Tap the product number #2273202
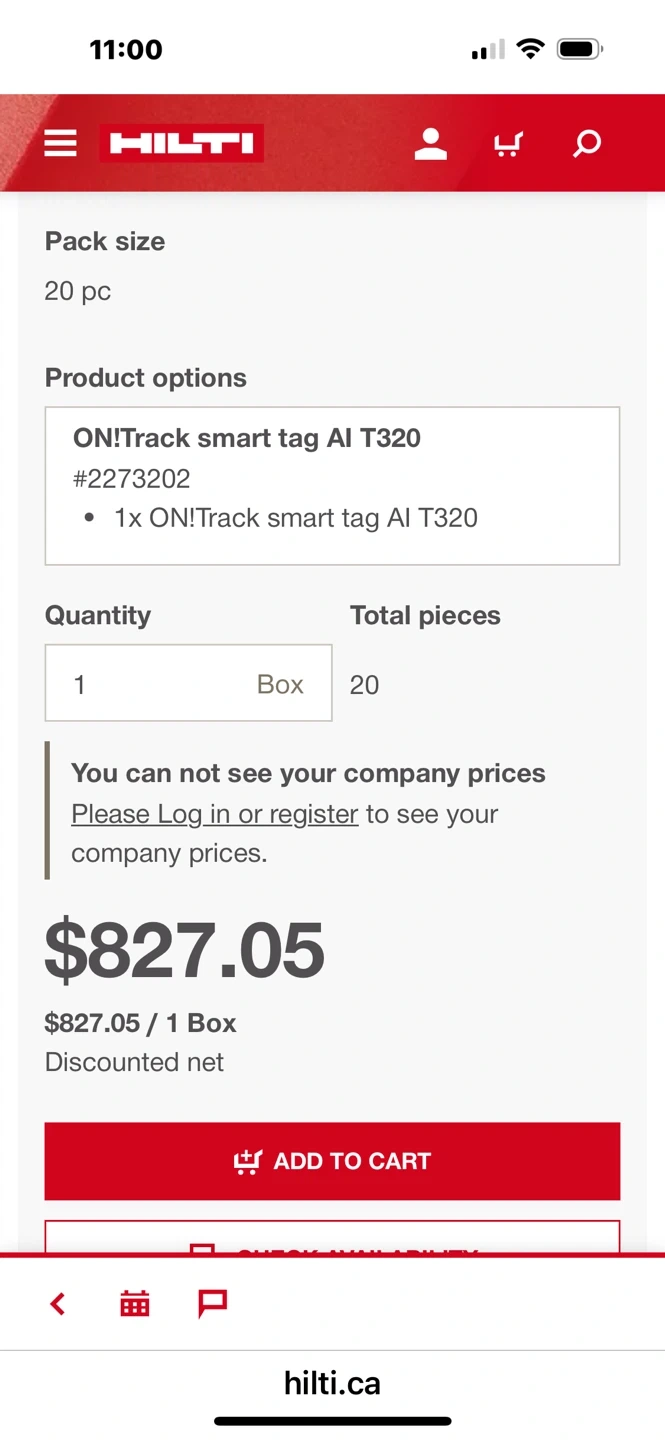 pyautogui.click(x=132, y=478)
